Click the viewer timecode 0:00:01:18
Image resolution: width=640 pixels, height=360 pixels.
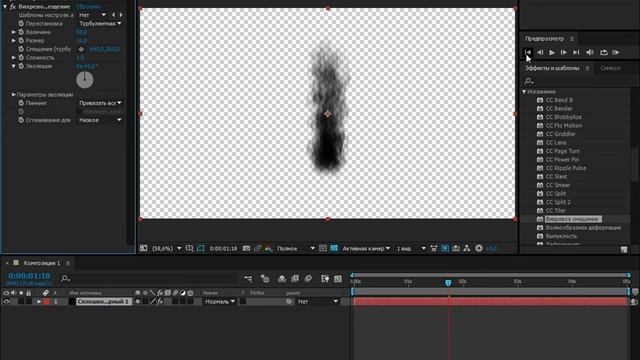click(x=223, y=249)
